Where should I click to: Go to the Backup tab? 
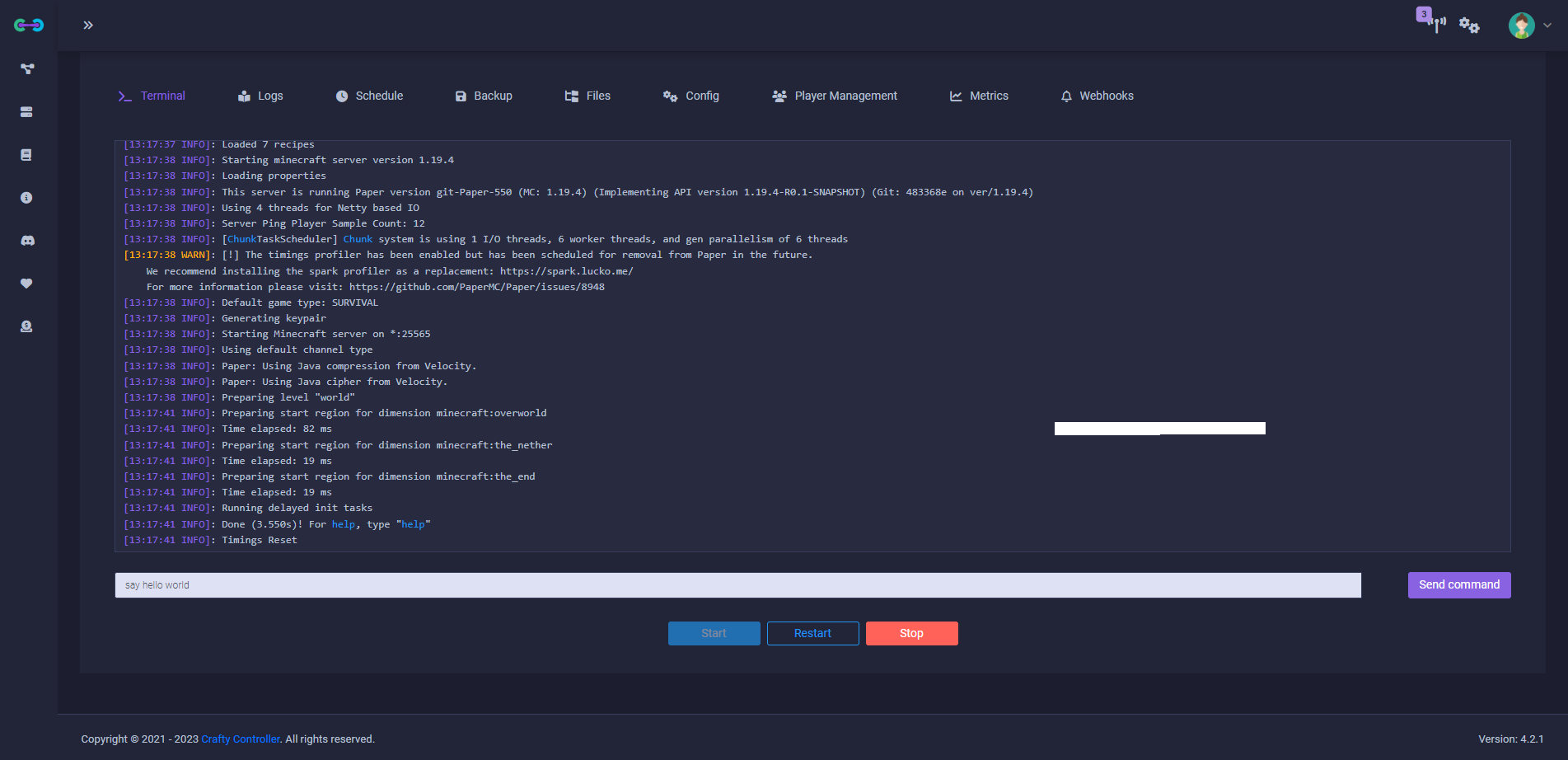(x=484, y=96)
